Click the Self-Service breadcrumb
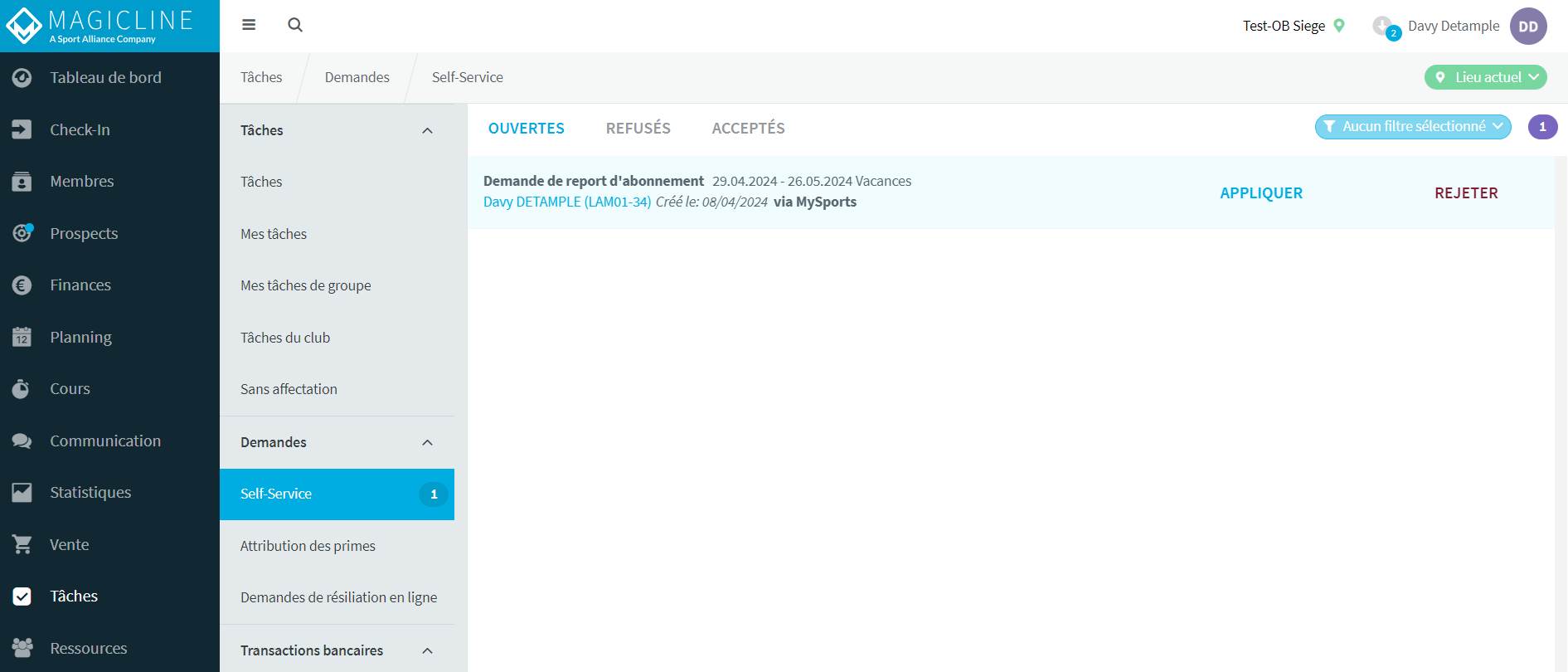Screen dimensions: 1568x672 pos(468,78)
